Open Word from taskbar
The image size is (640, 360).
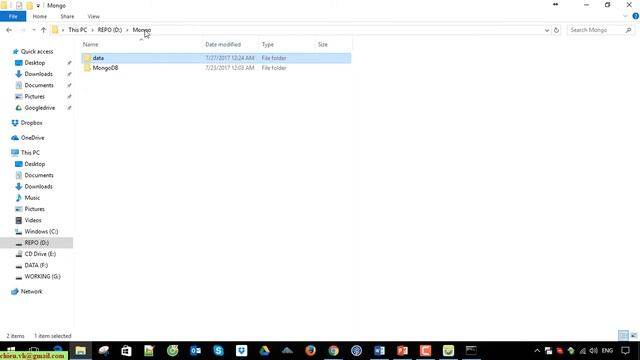coord(379,351)
